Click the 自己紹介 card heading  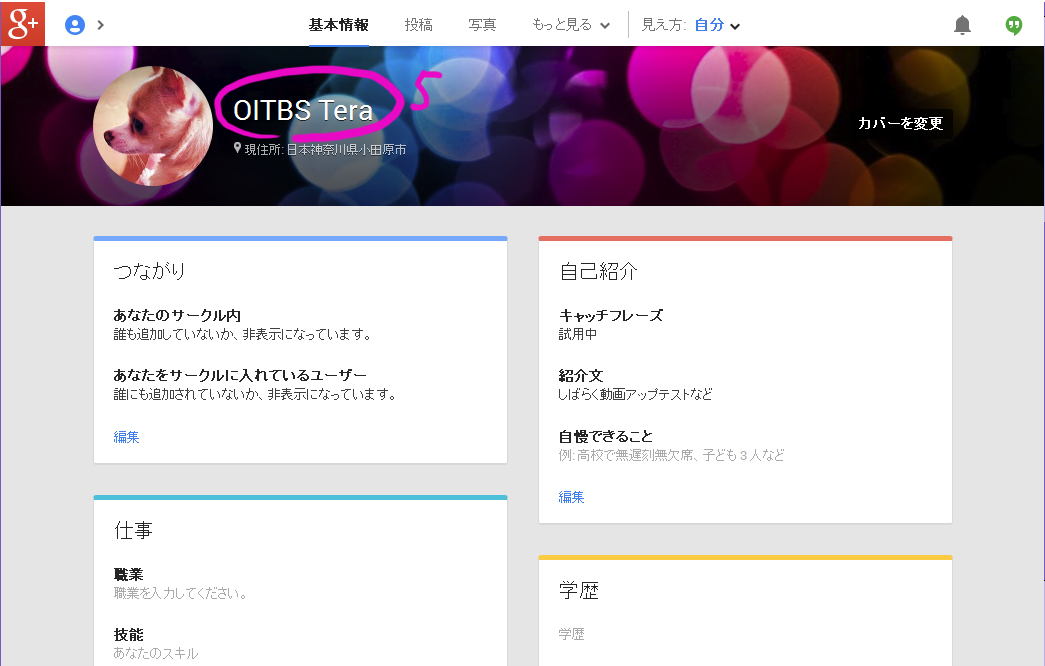tap(598, 271)
